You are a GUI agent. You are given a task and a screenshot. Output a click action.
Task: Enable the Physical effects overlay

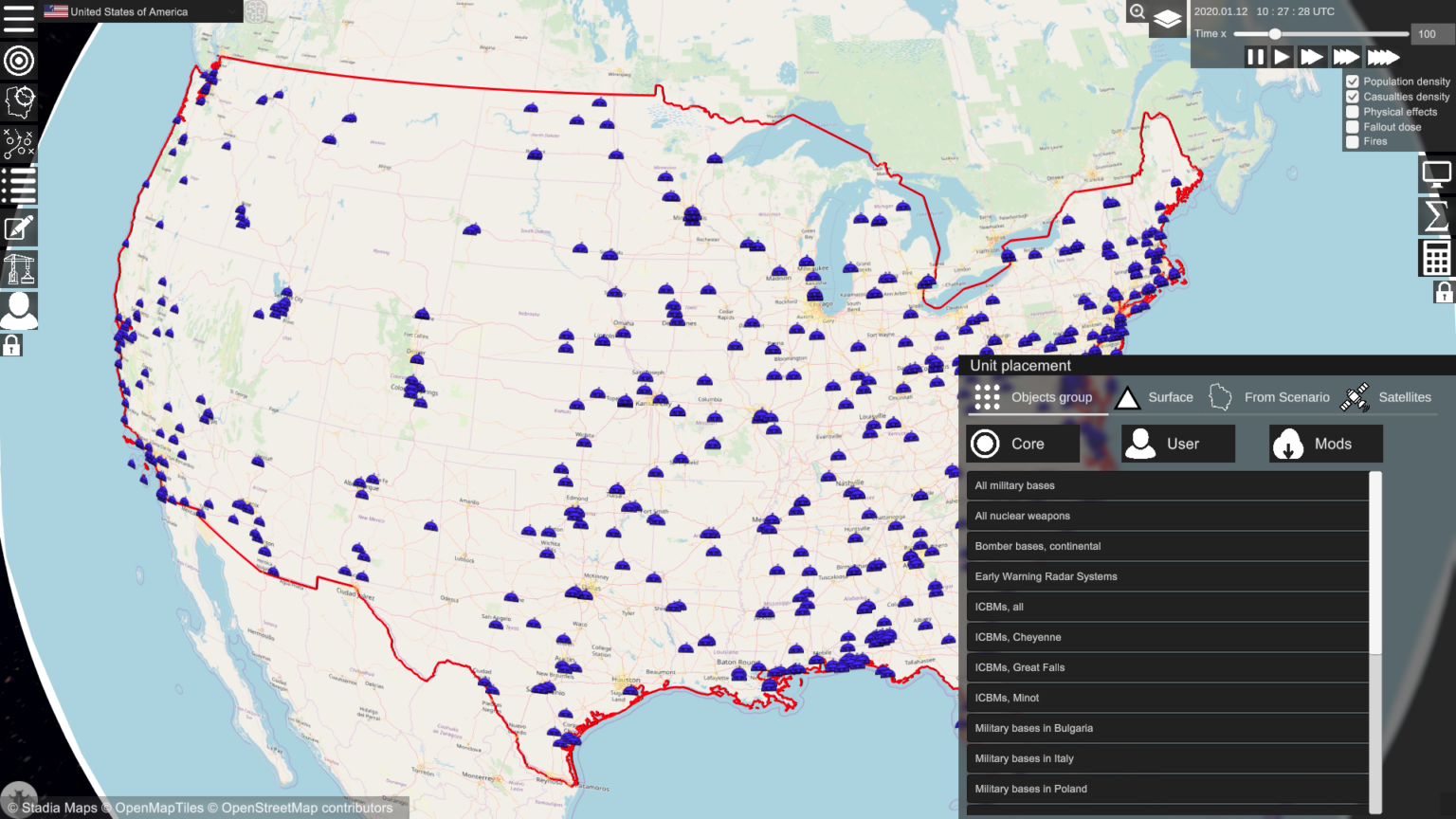[1353, 111]
